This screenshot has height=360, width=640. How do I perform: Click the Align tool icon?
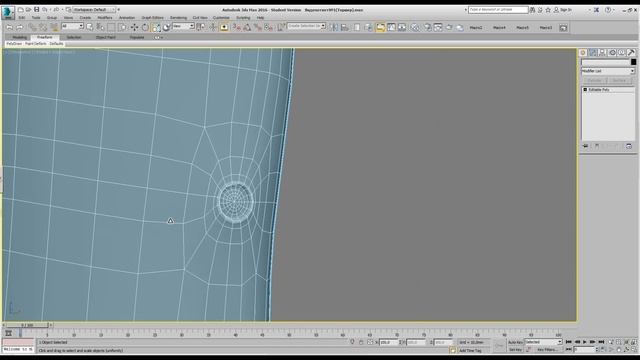coord(344,27)
